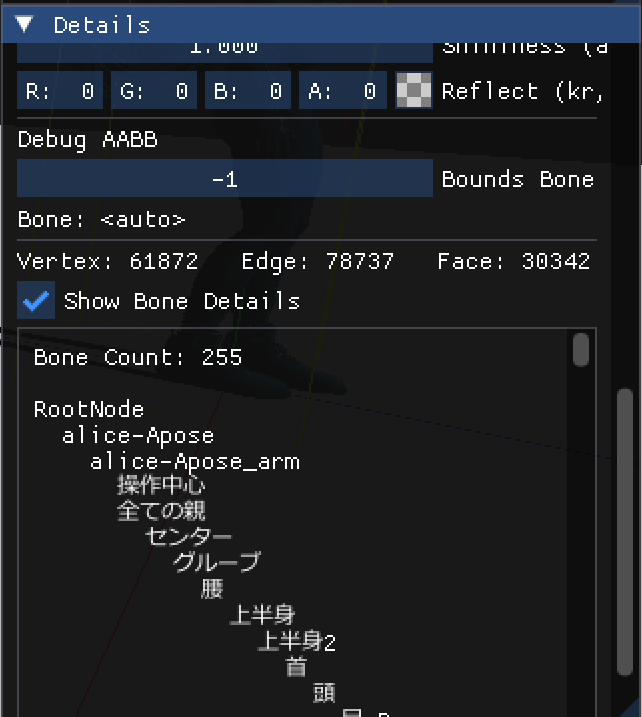Viewport: 642px width, 717px height.
Task: Toggle the Show Bone Details checkbox
Action: click(x=36, y=300)
